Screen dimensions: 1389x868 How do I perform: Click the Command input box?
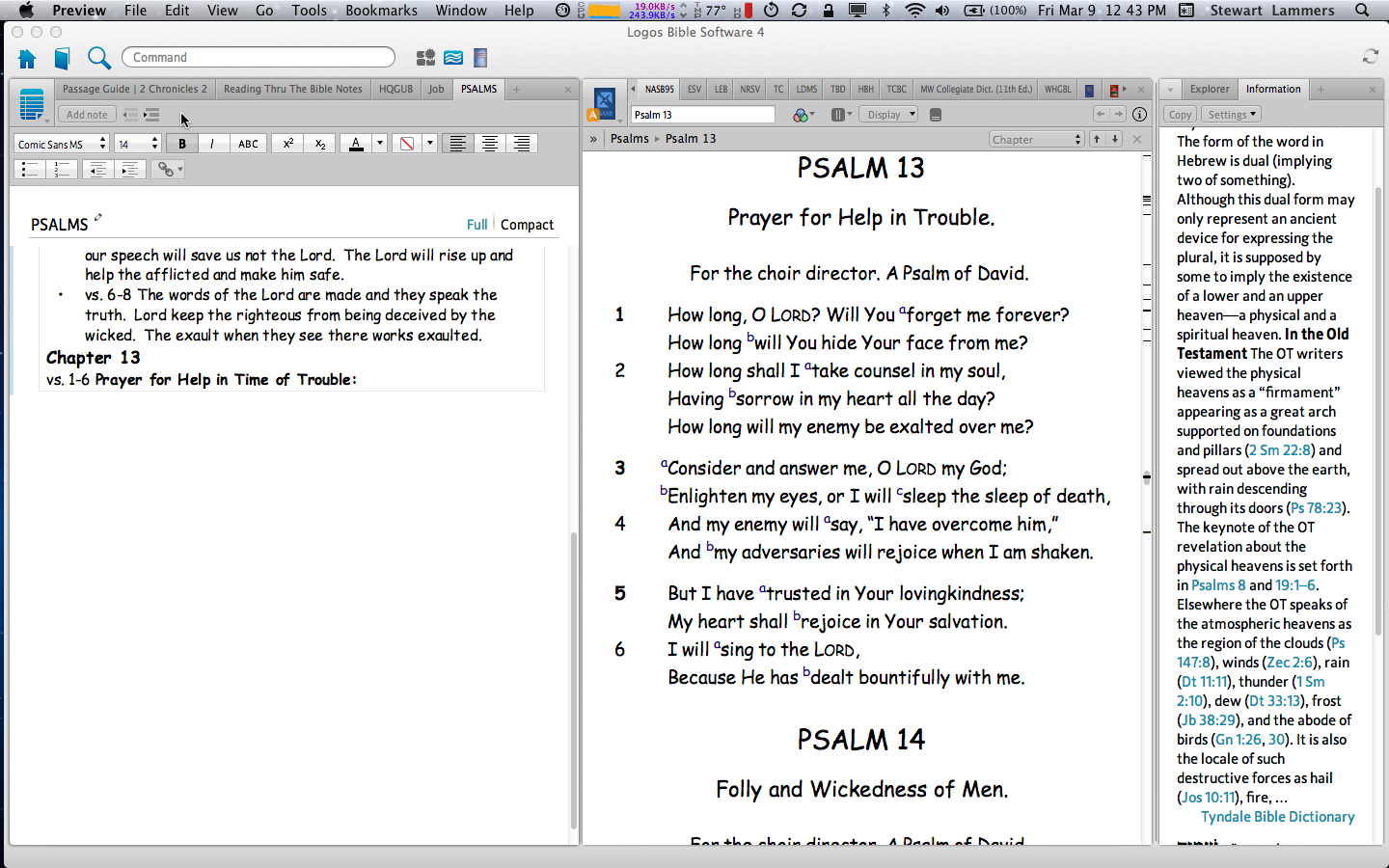(x=259, y=58)
